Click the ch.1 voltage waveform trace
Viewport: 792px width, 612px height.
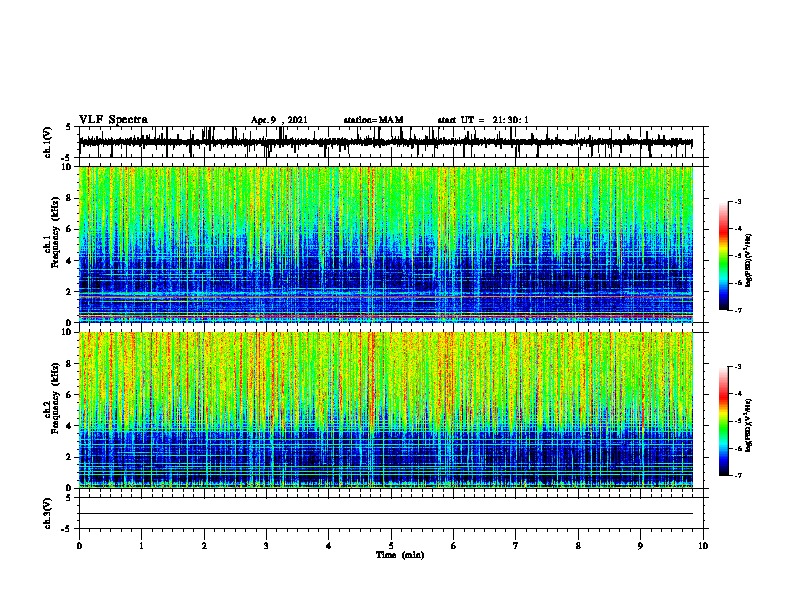pyautogui.click(x=386, y=142)
